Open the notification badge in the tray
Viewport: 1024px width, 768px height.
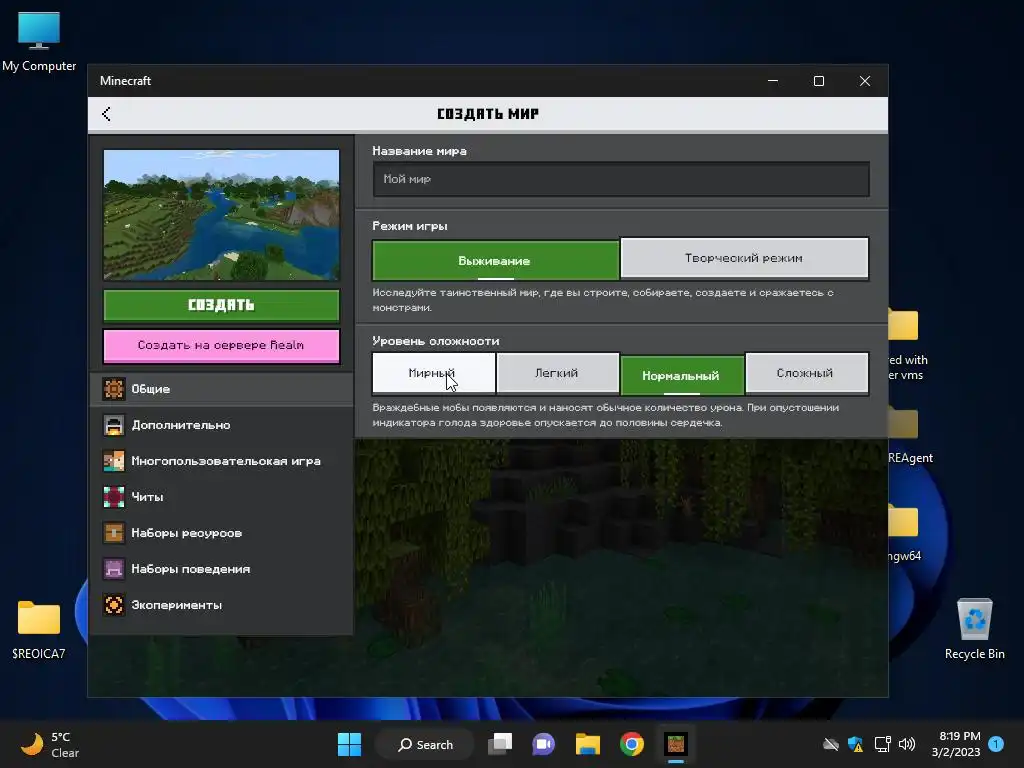click(x=996, y=744)
